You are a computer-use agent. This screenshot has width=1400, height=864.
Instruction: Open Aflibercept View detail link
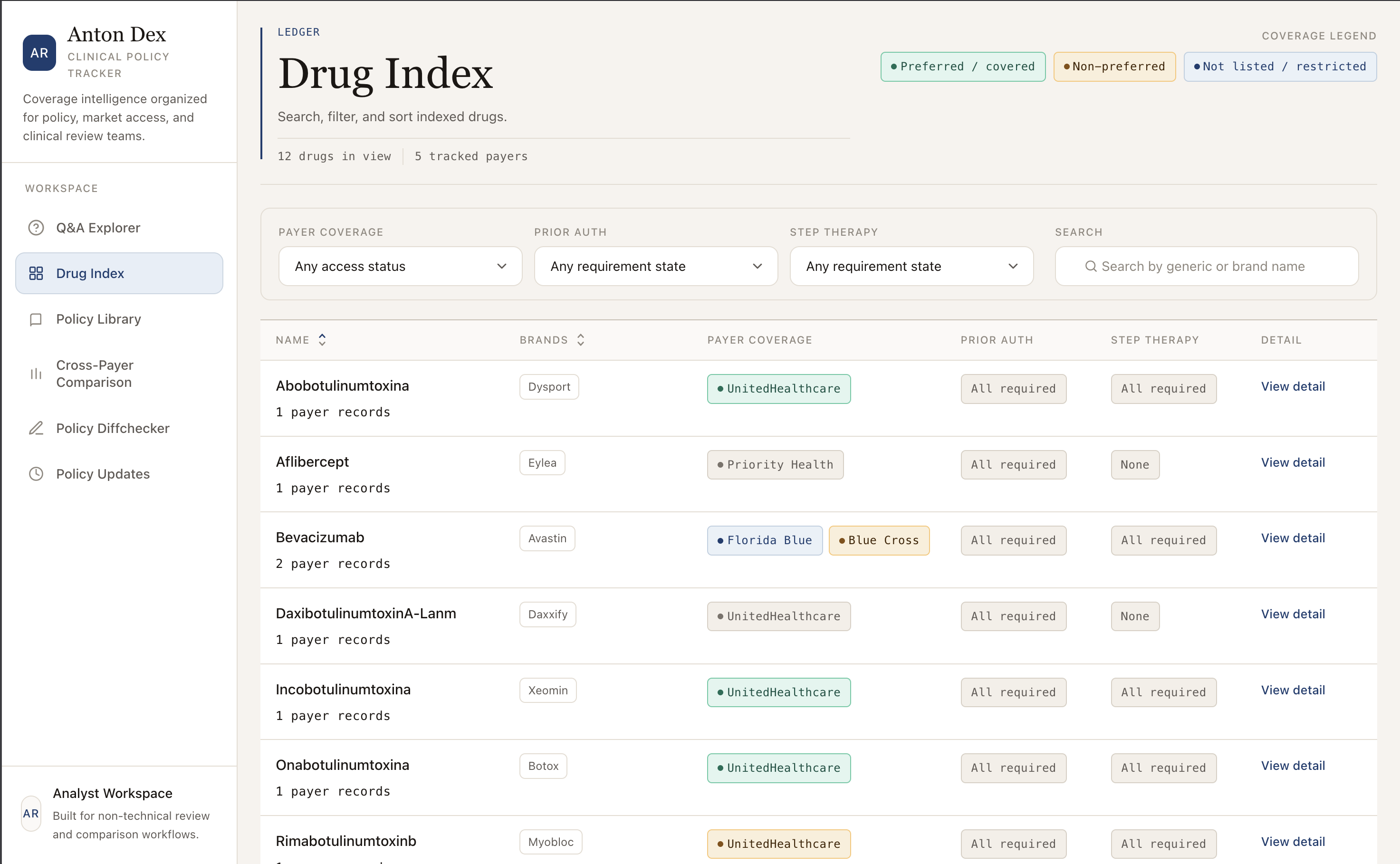coord(1293,462)
